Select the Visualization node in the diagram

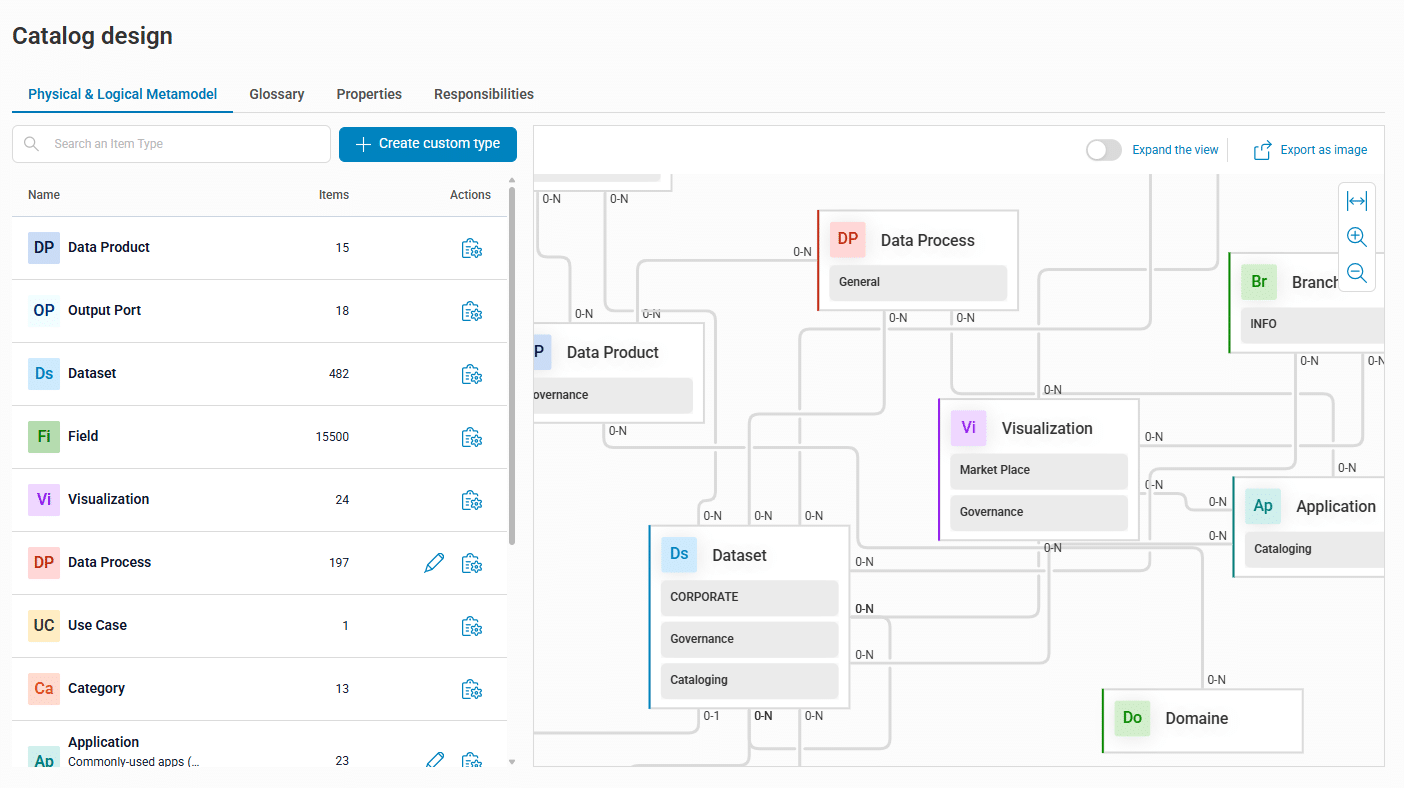click(x=1046, y=428)
